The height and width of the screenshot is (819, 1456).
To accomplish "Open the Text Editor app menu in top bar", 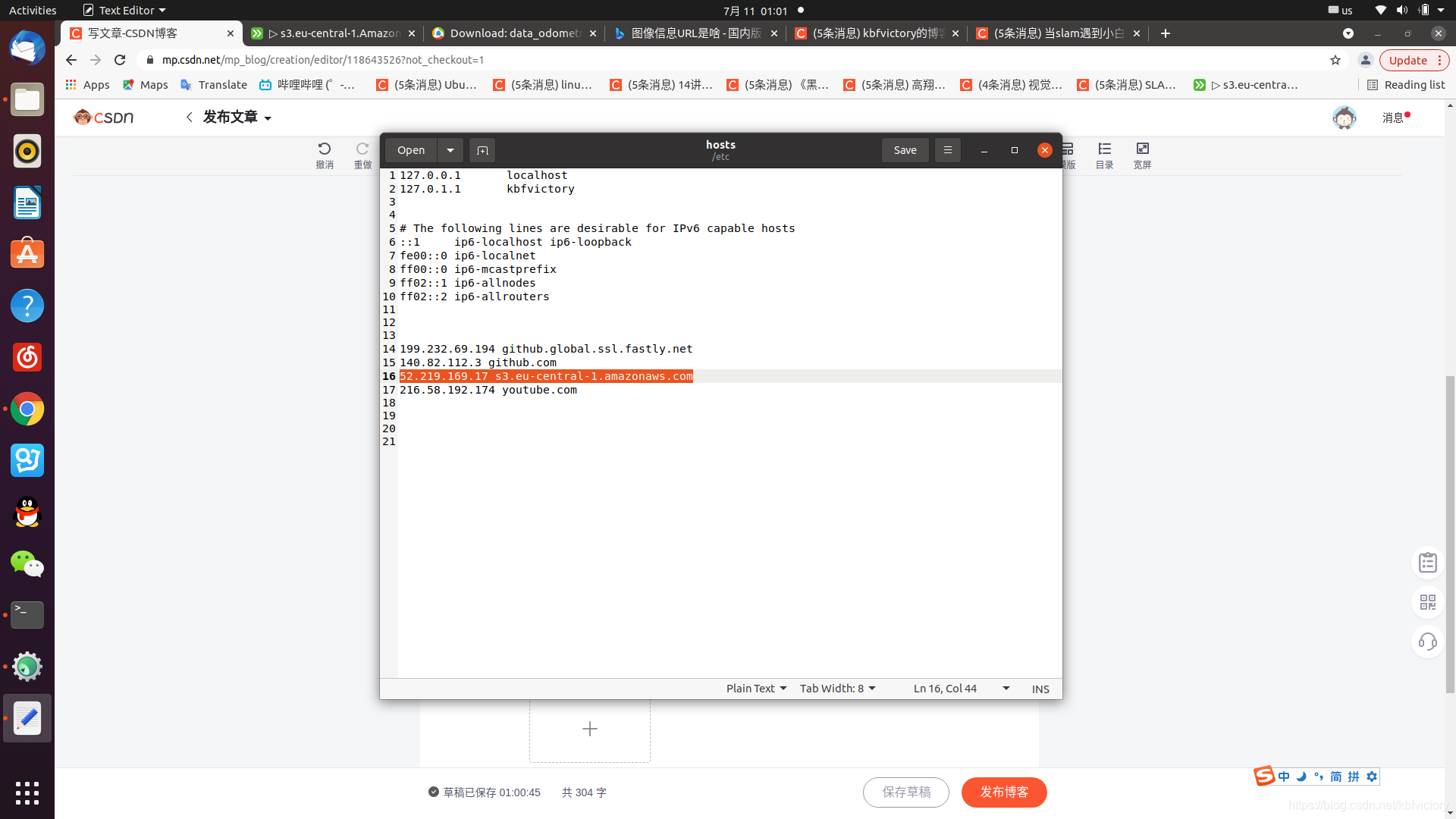I will click(125, 11).
